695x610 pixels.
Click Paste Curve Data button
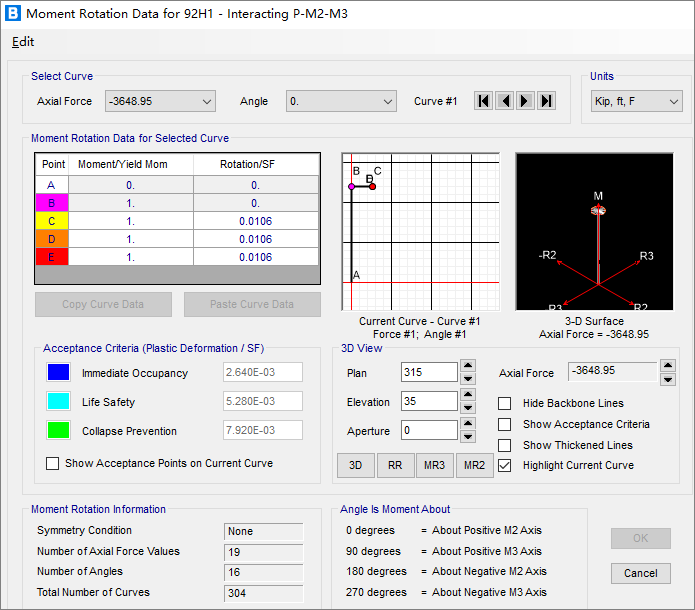tap(252, 304)
